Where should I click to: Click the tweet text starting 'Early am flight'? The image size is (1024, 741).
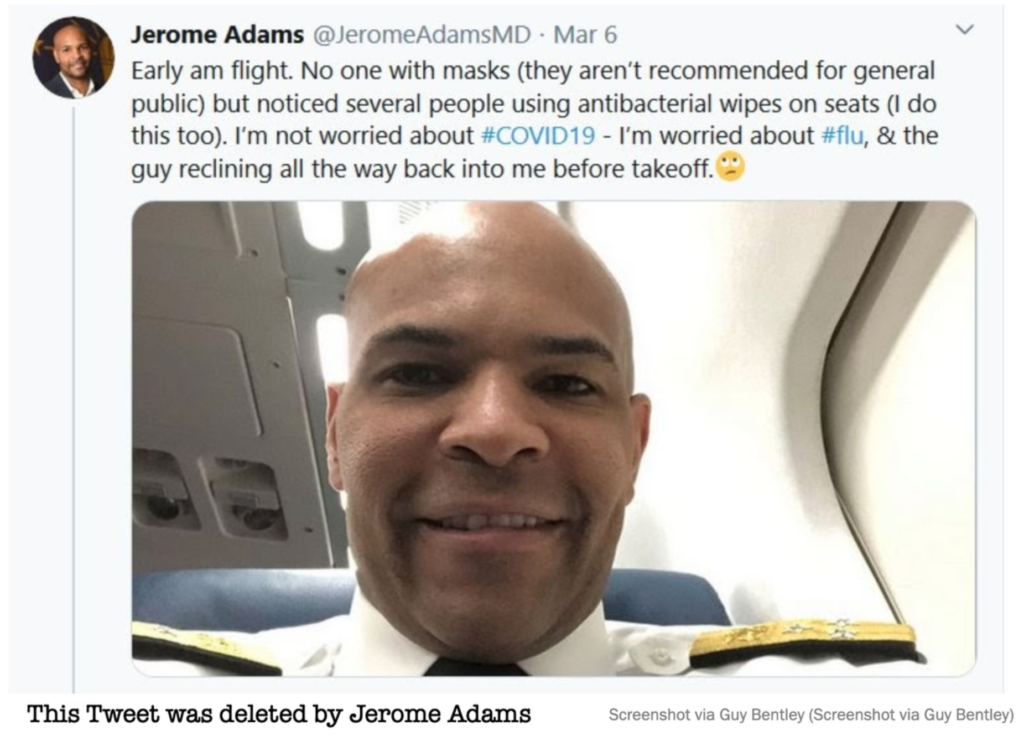click(x=534, y=119)
